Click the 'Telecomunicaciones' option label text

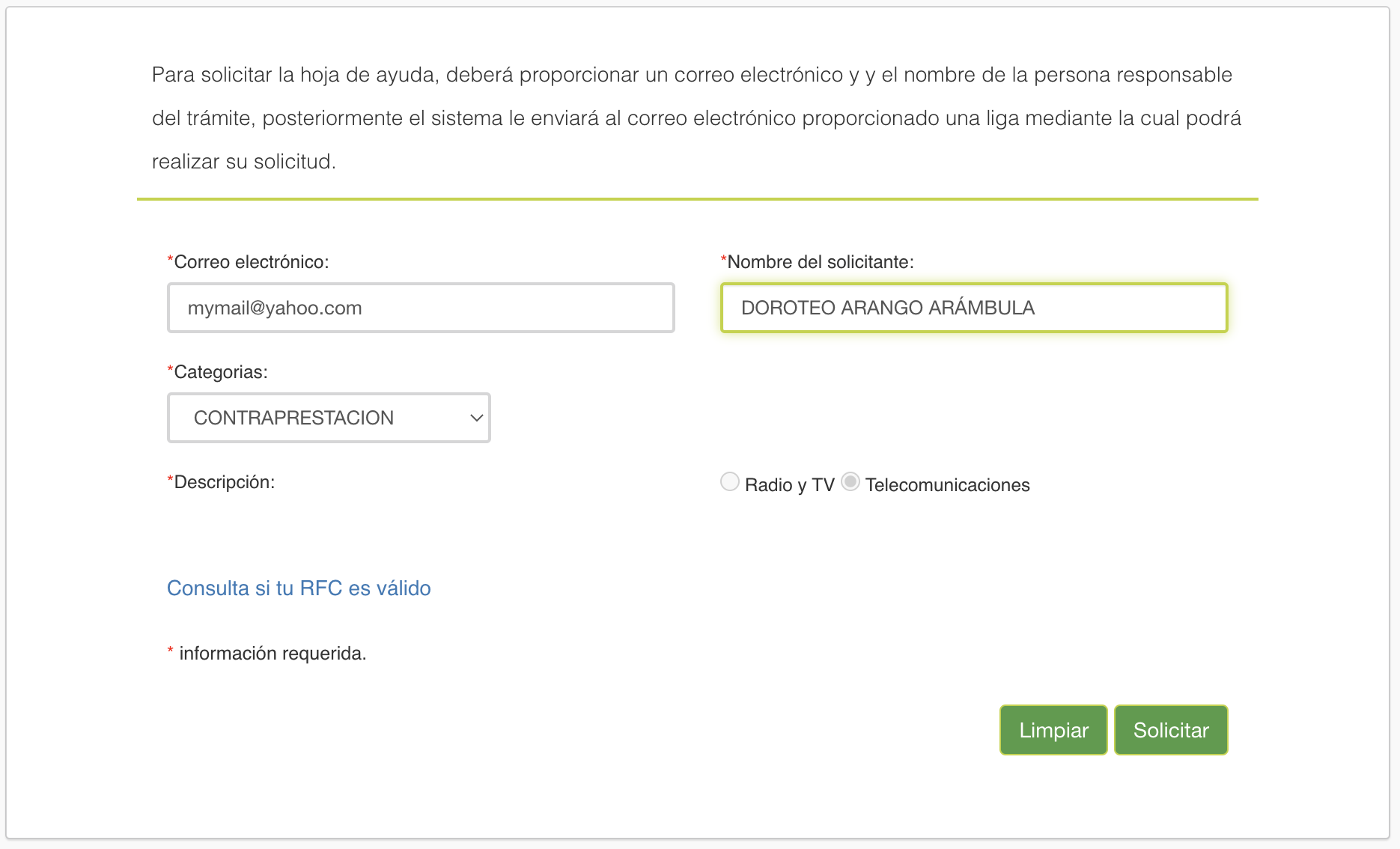(948, 485)
